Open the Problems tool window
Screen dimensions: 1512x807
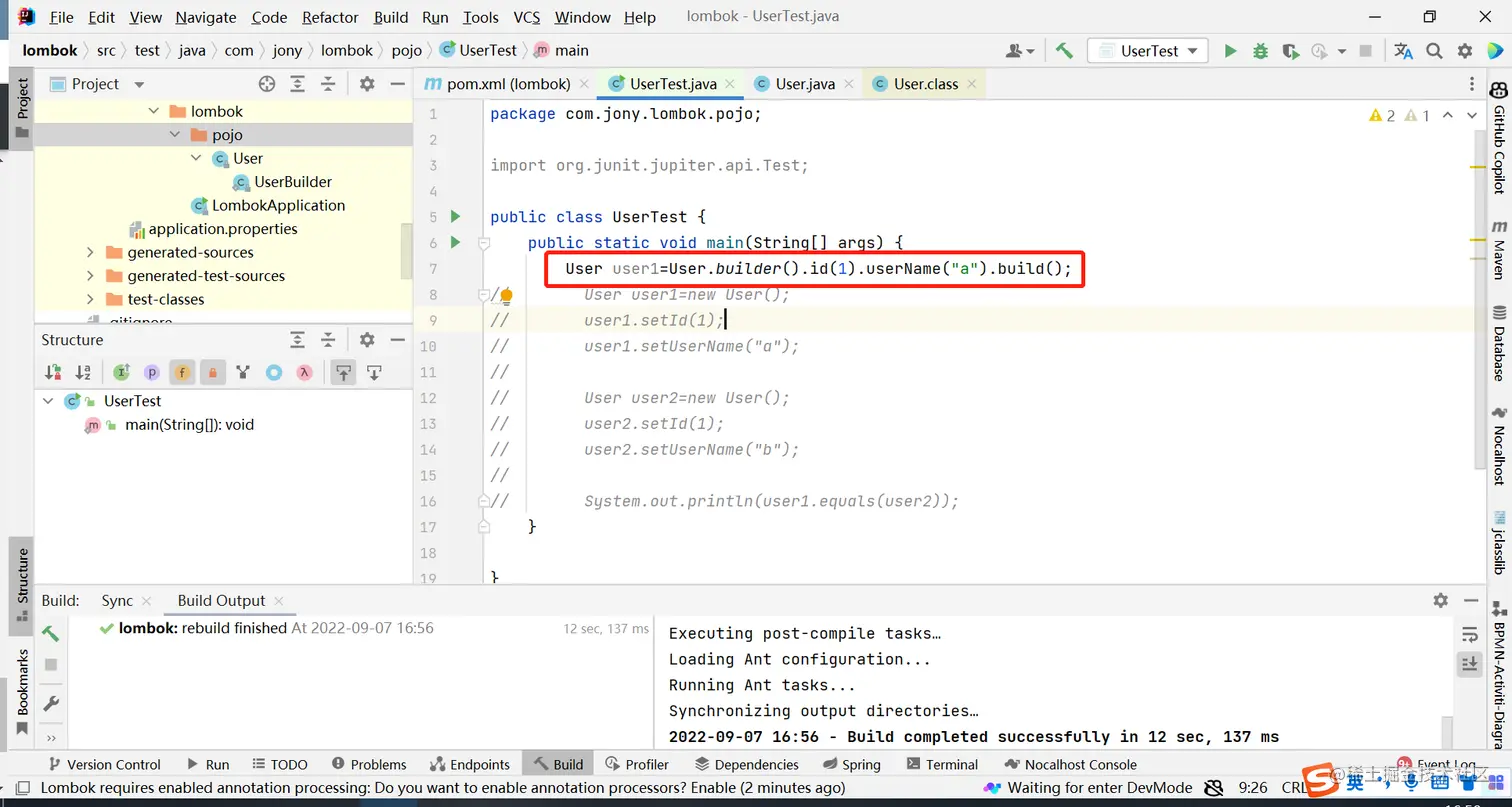(x=369, y=764)
